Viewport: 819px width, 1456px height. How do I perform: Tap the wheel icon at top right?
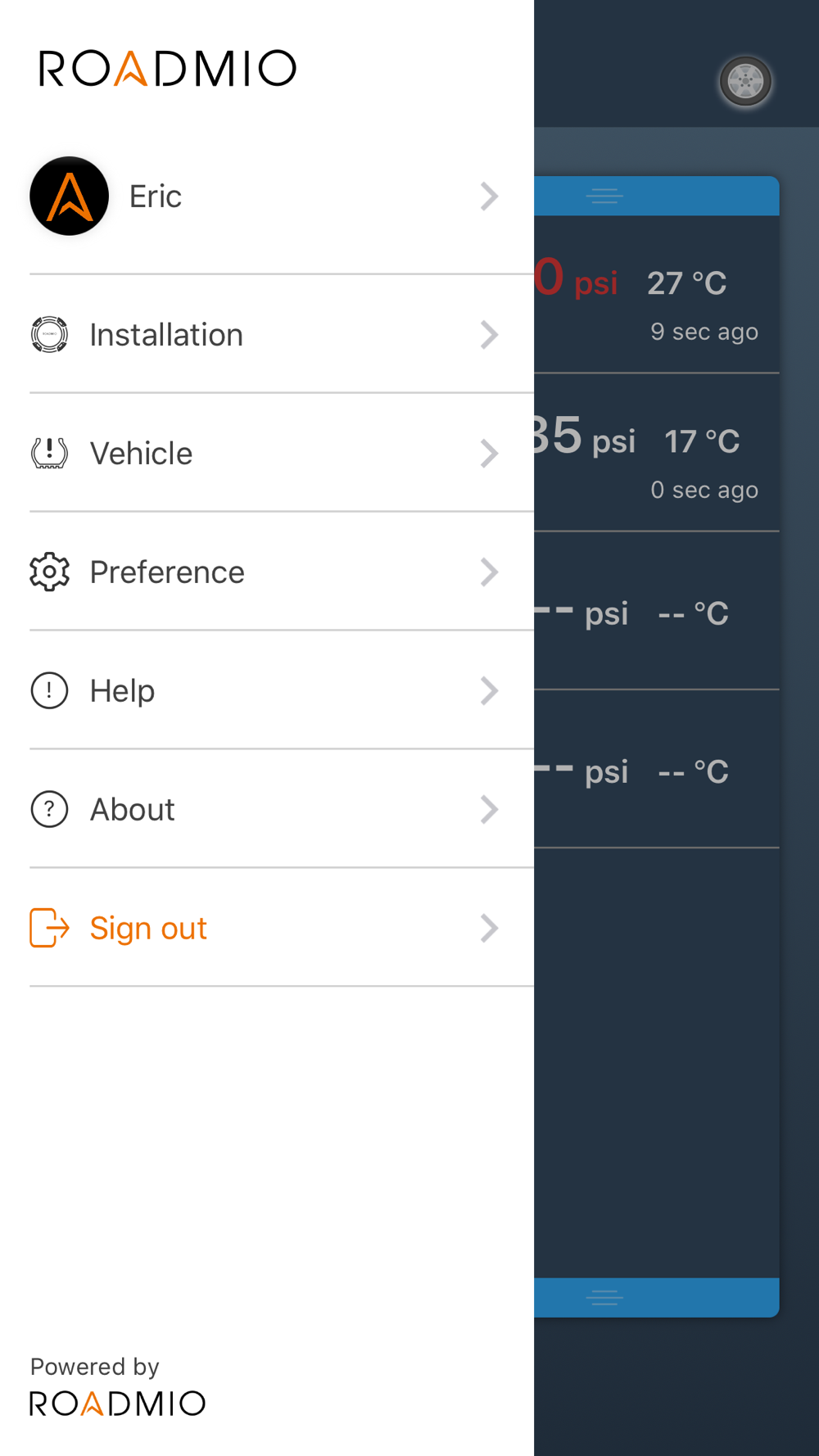coord(745,81)
